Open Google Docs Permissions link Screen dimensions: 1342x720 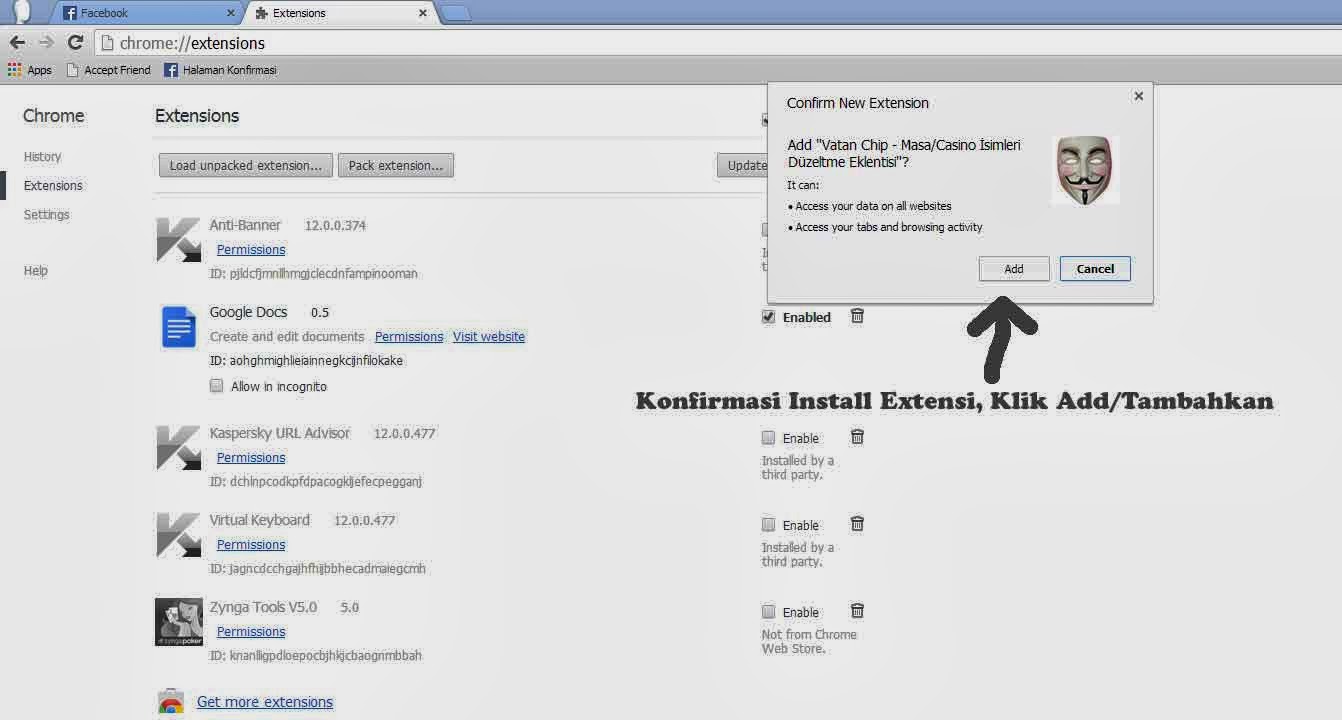tap(409, 336)
